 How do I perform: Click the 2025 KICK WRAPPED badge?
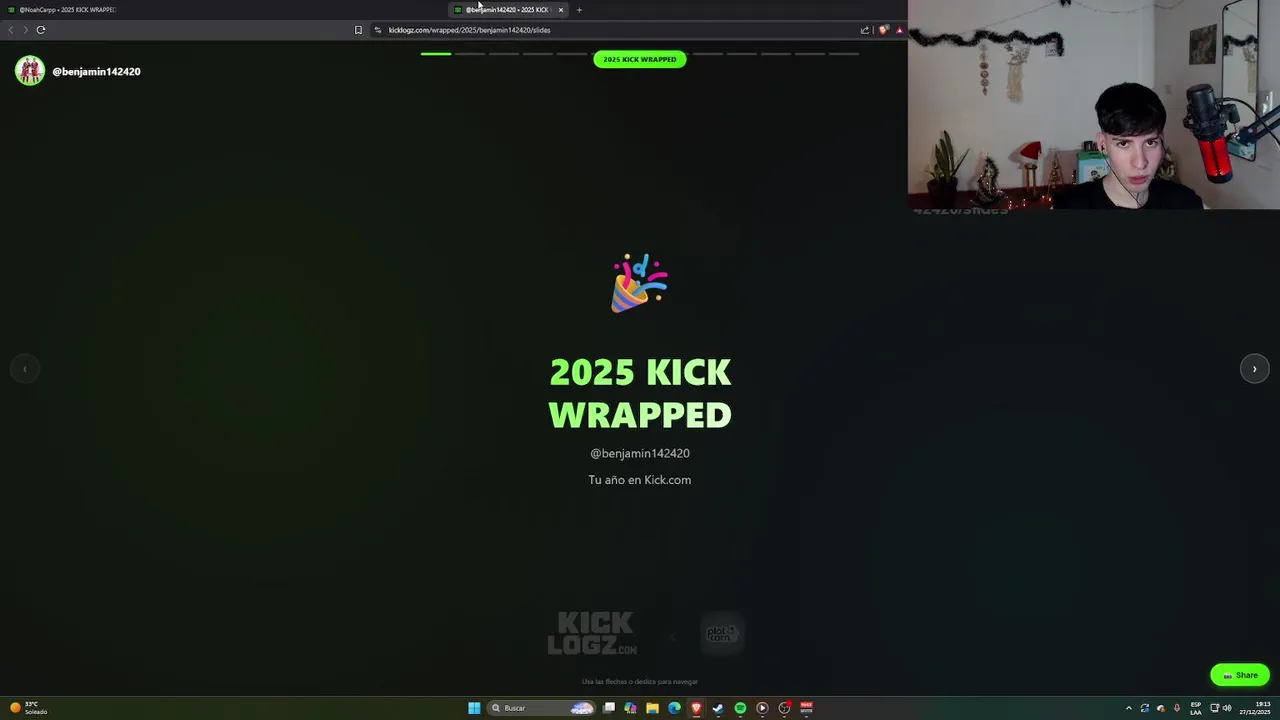(640, 59)
